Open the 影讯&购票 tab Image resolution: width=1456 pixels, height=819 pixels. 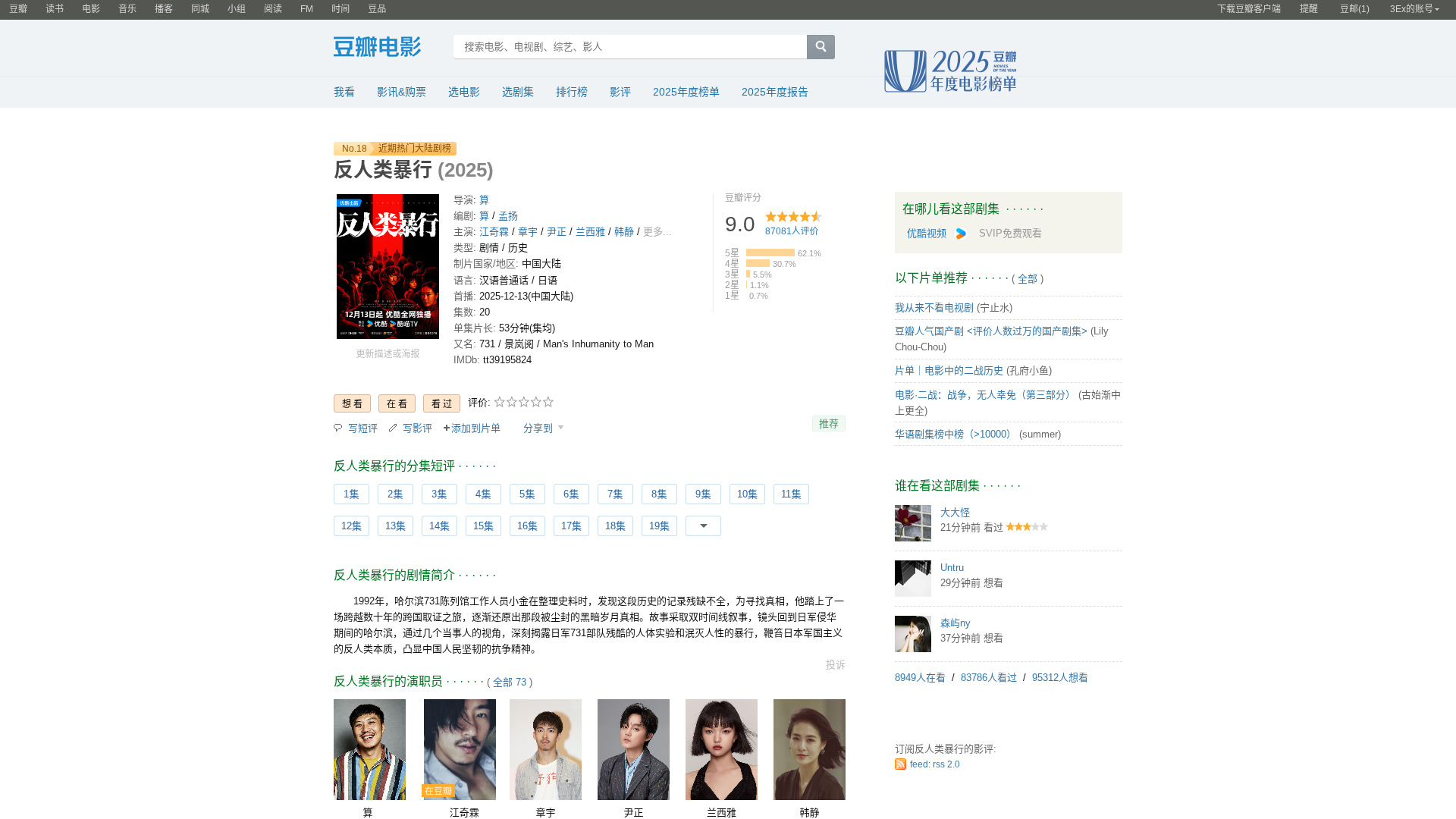[402, 92]
